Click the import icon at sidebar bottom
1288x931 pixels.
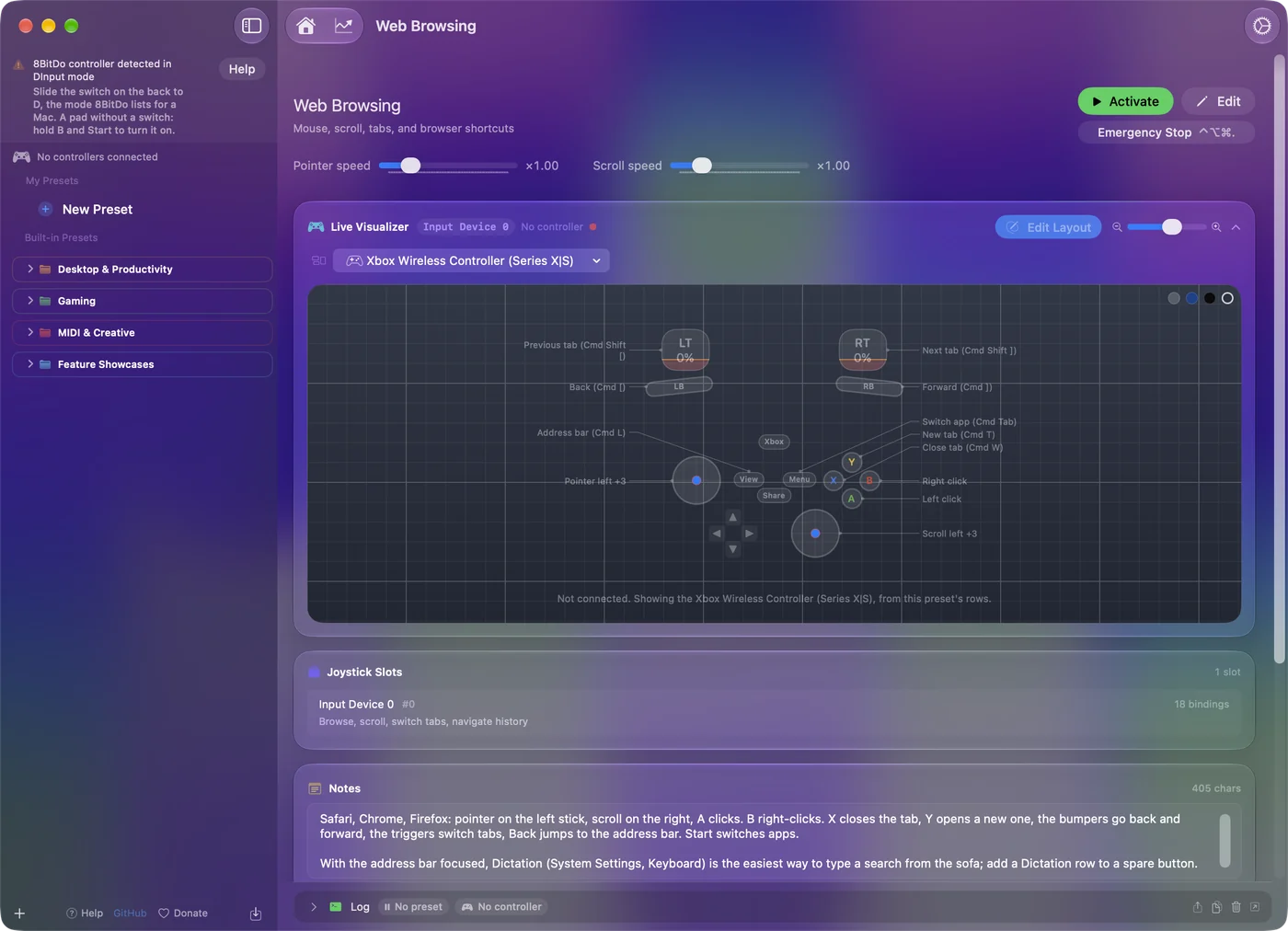(x=256, y=914)
